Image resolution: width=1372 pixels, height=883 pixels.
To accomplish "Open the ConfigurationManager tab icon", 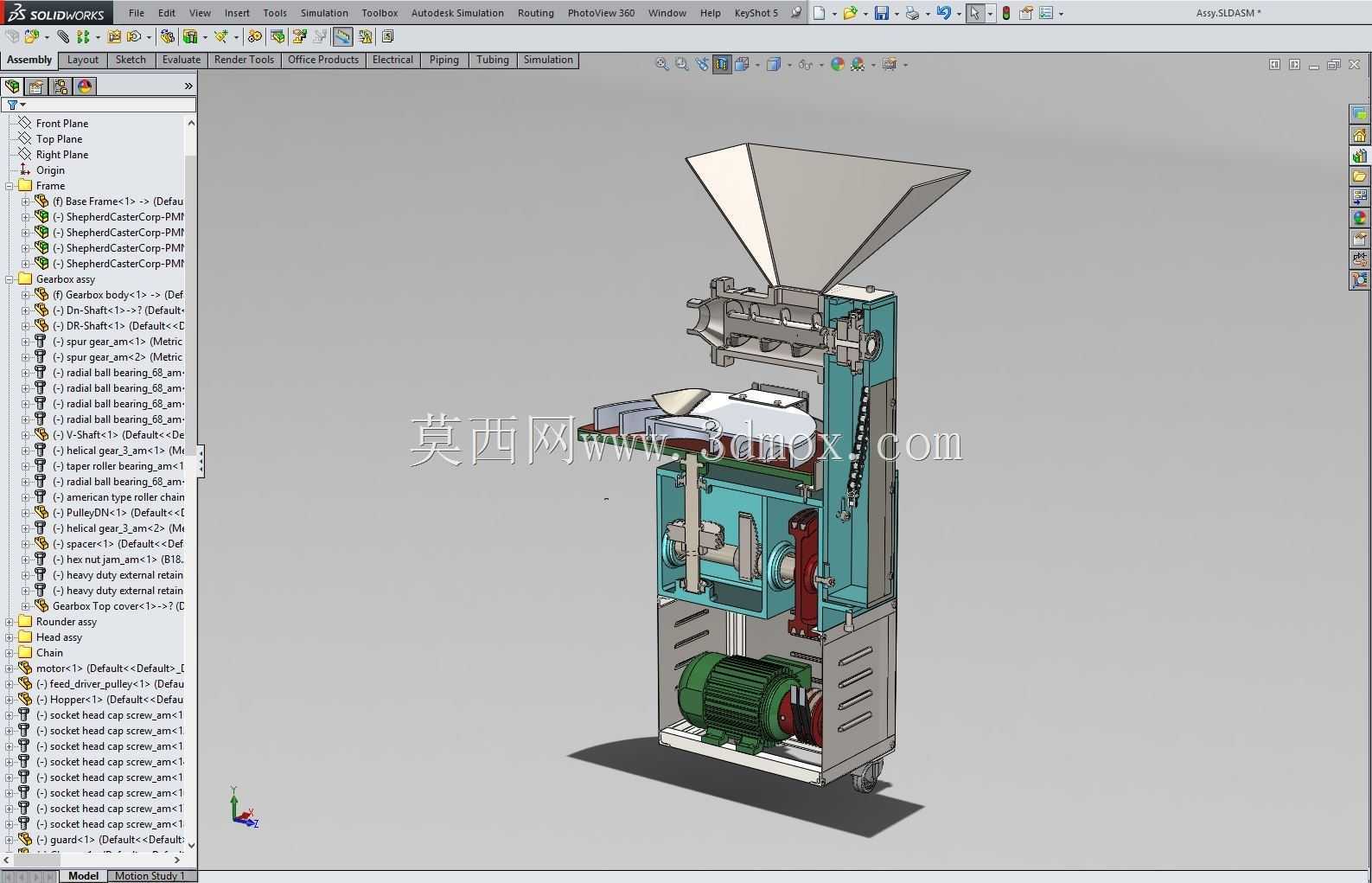I will pos(61,86).
